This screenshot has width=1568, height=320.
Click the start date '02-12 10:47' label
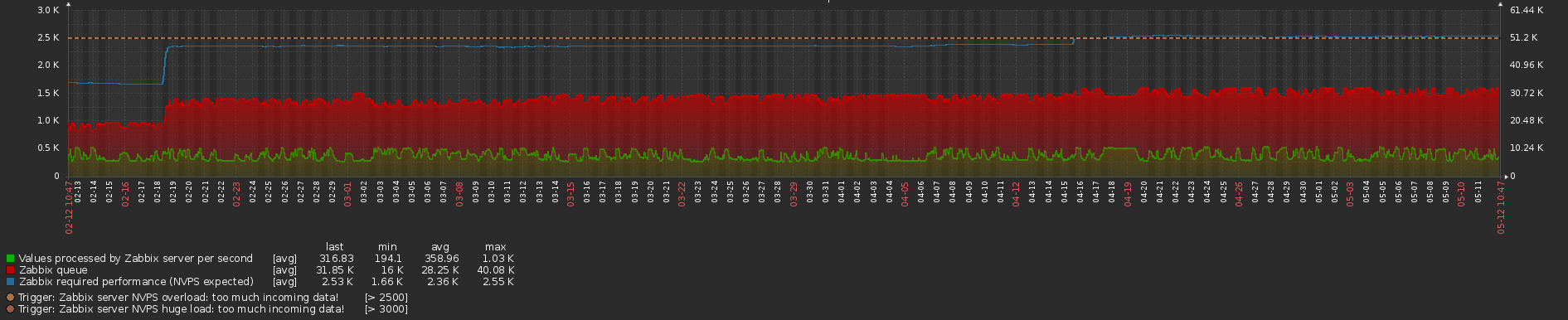click(70, 207)
